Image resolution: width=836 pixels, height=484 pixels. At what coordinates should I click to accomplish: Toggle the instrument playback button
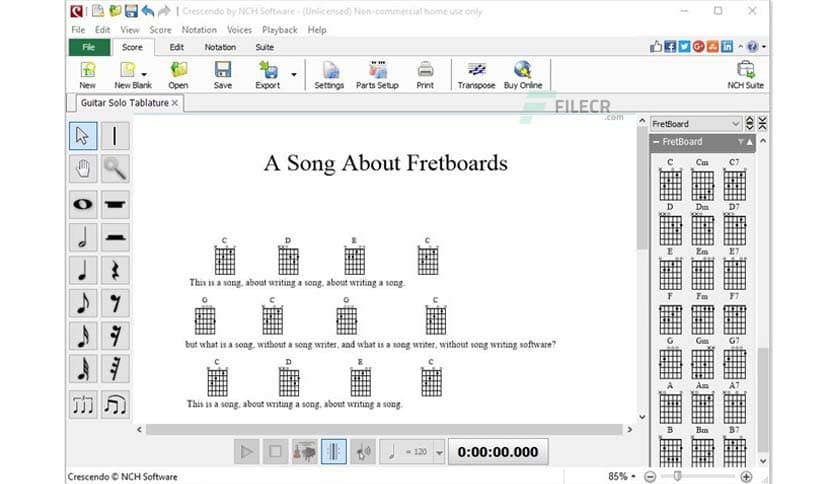point(305,452)
